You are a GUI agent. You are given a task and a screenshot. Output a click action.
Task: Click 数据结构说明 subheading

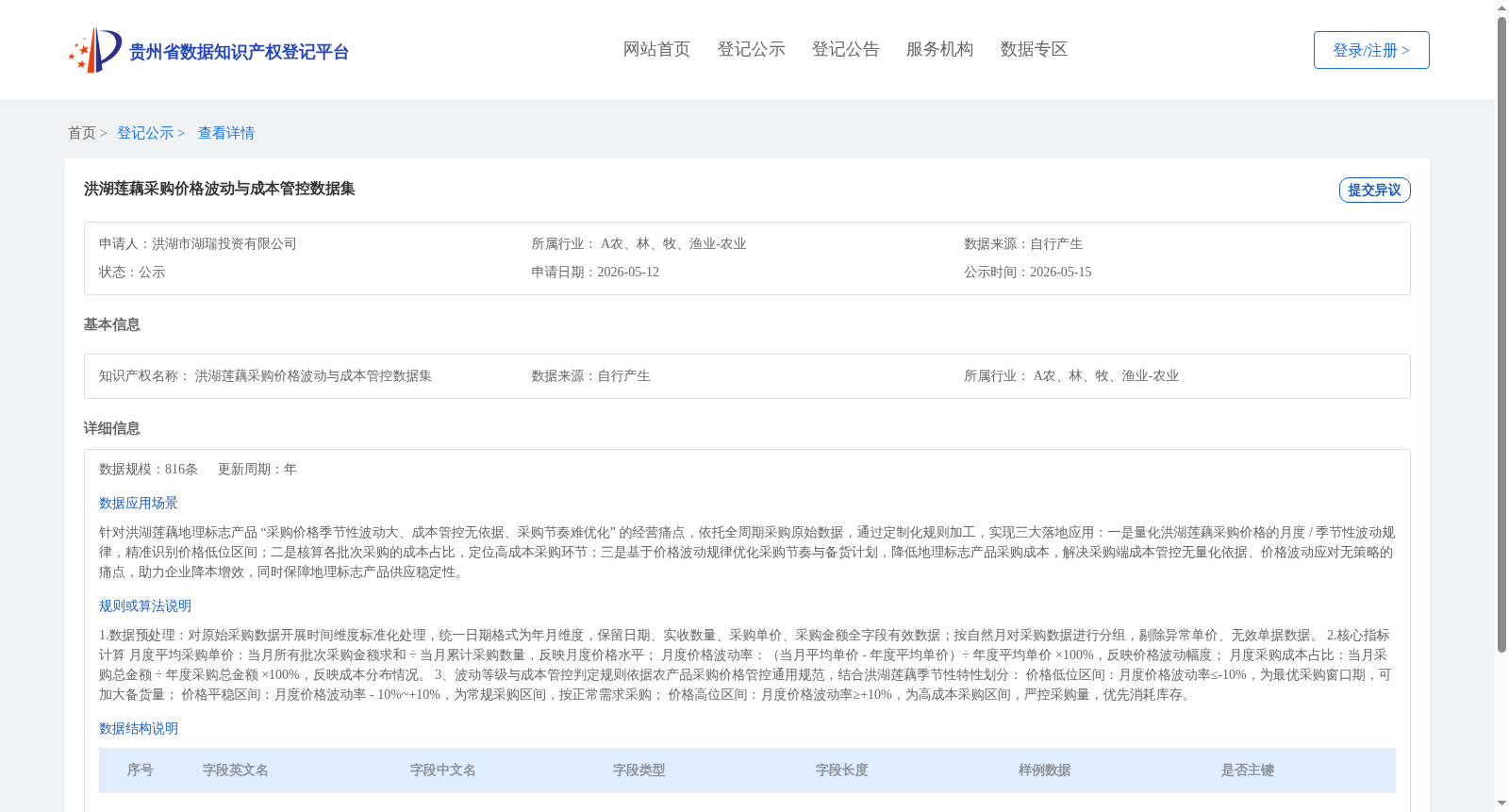(x=139, y=728)
